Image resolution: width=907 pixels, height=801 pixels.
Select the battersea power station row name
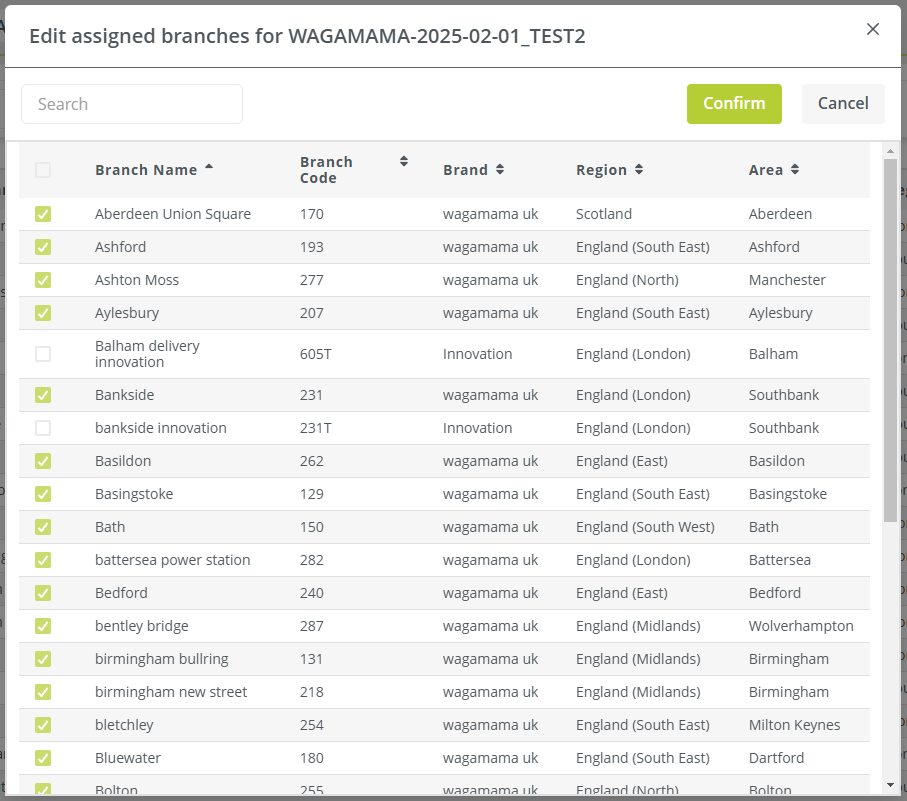point(172,560)
